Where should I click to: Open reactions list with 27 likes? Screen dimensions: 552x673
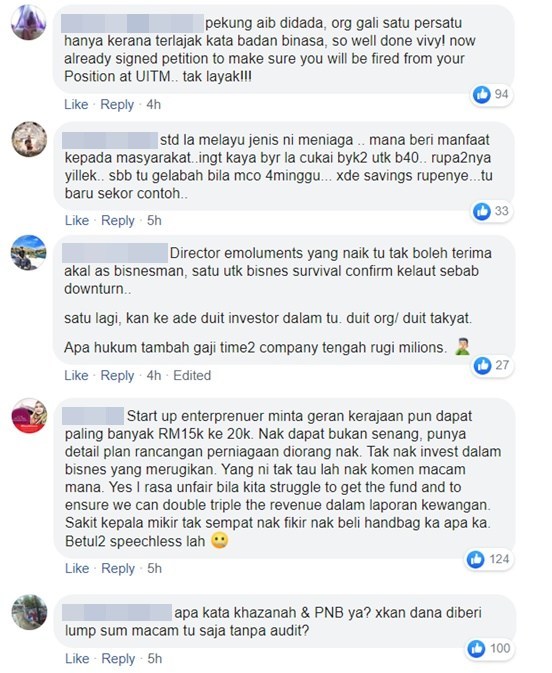(491, 365)
